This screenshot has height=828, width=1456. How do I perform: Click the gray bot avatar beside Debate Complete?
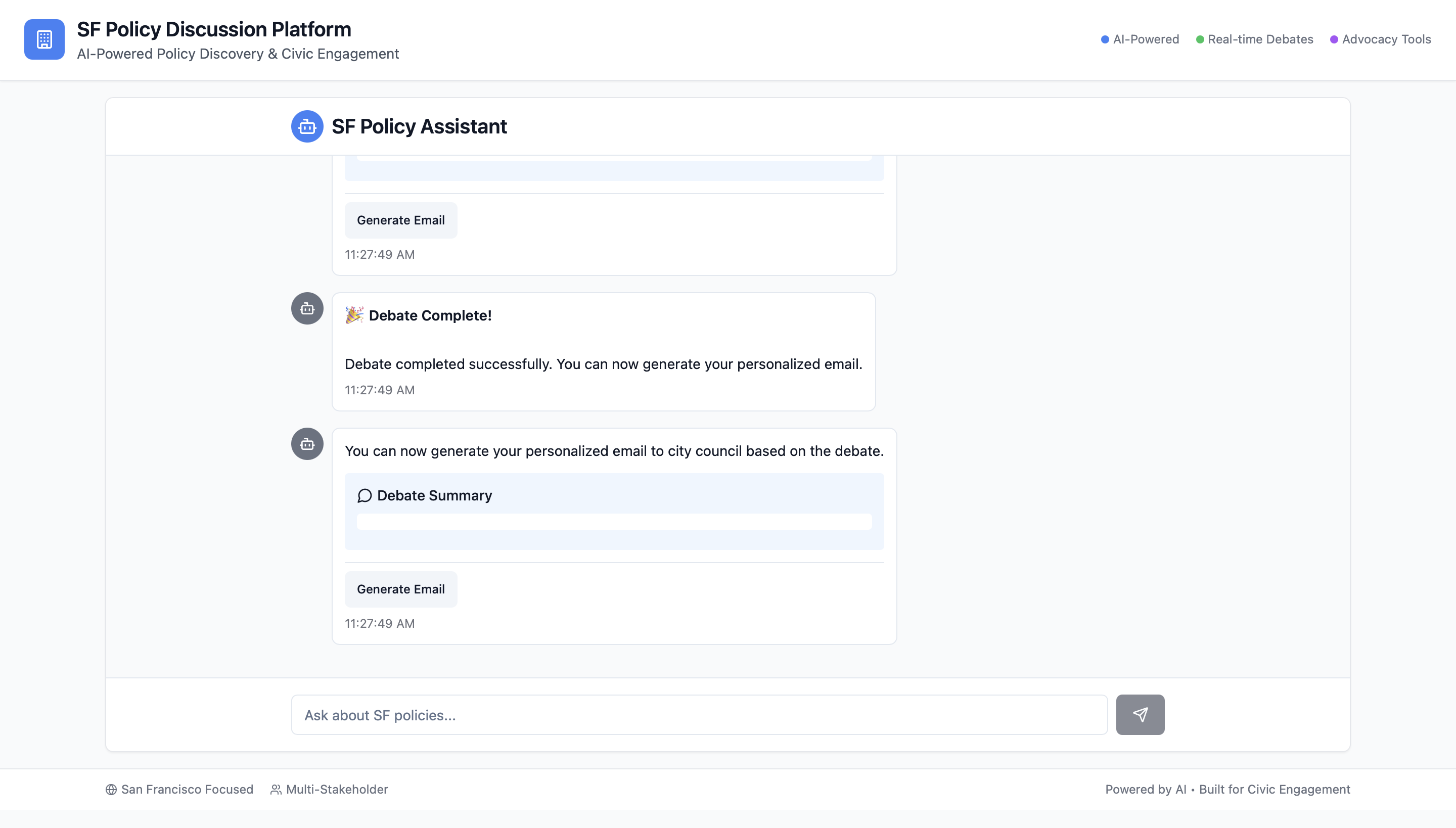click(307, 309)
